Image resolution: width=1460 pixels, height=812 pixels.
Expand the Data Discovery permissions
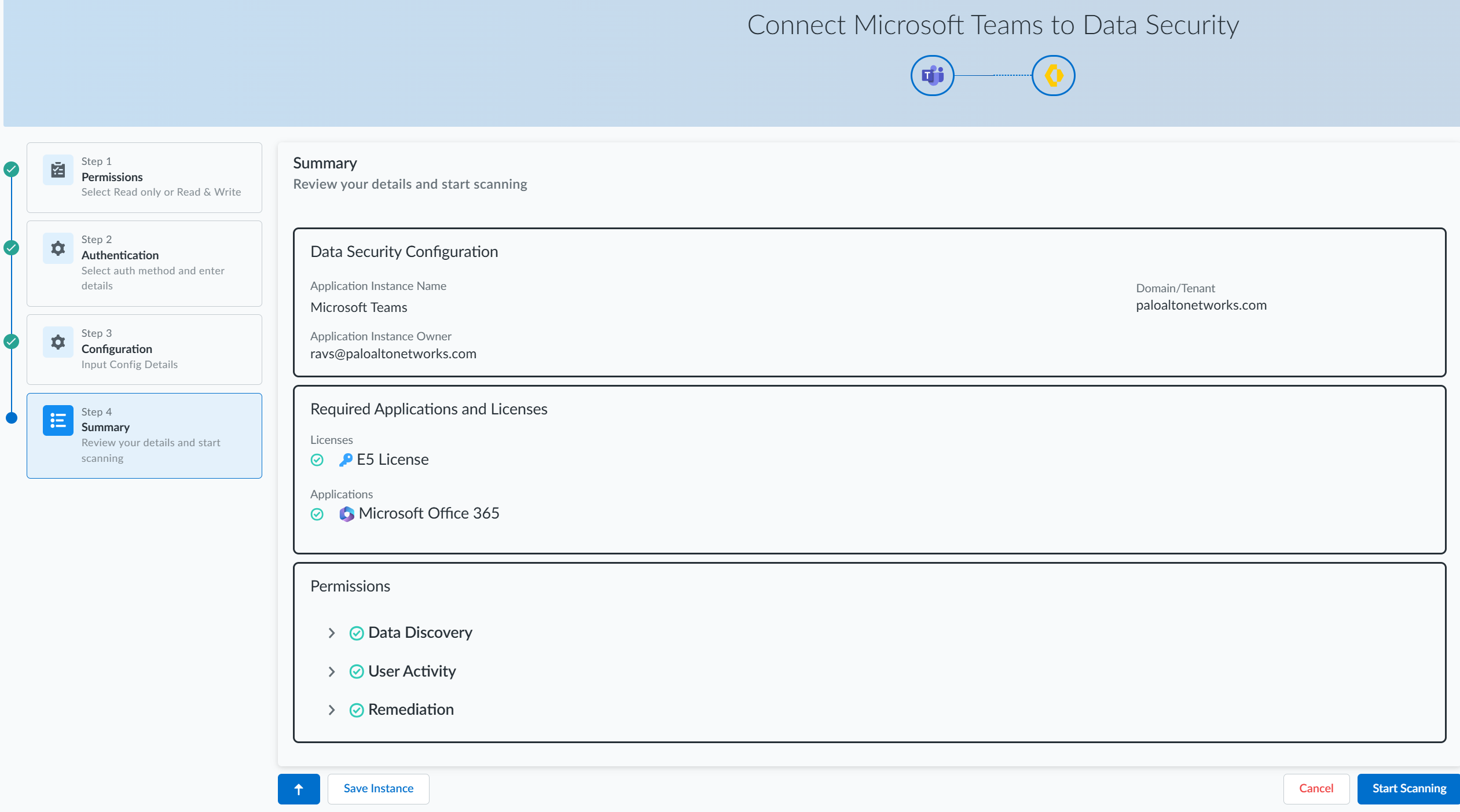(332, 633)
